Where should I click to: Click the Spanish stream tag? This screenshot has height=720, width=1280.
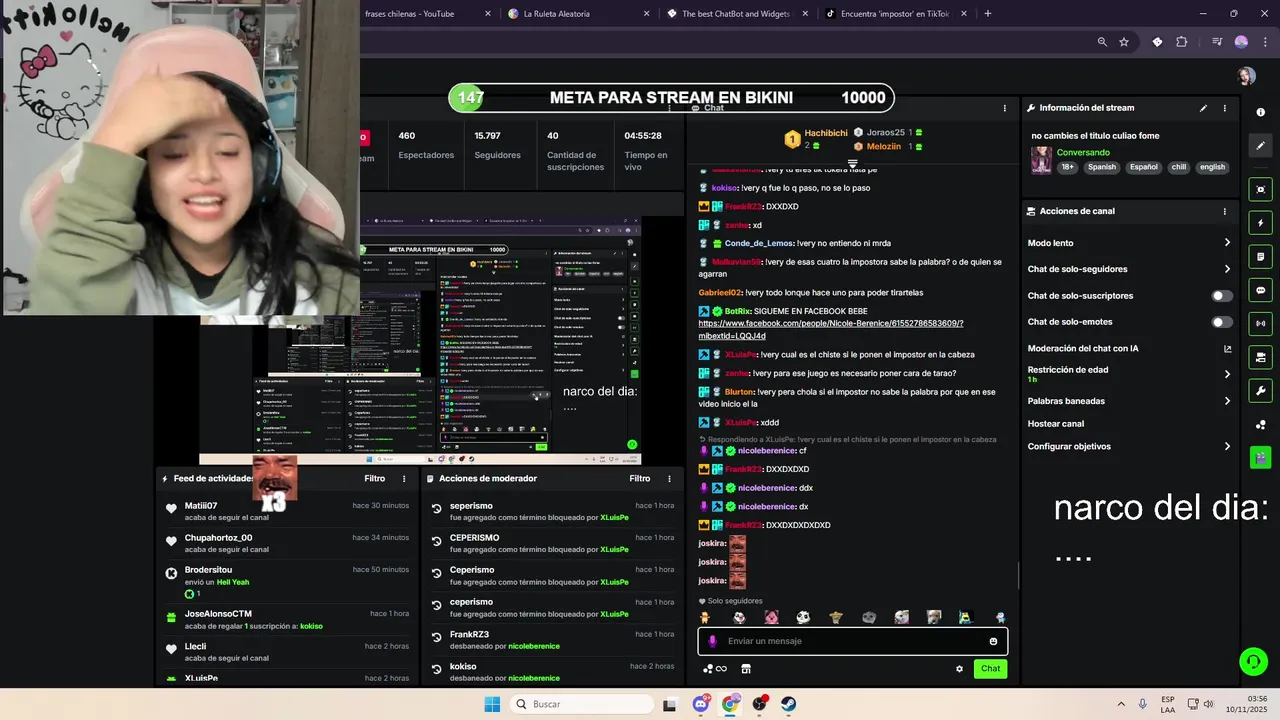(x=1102, y=168)
